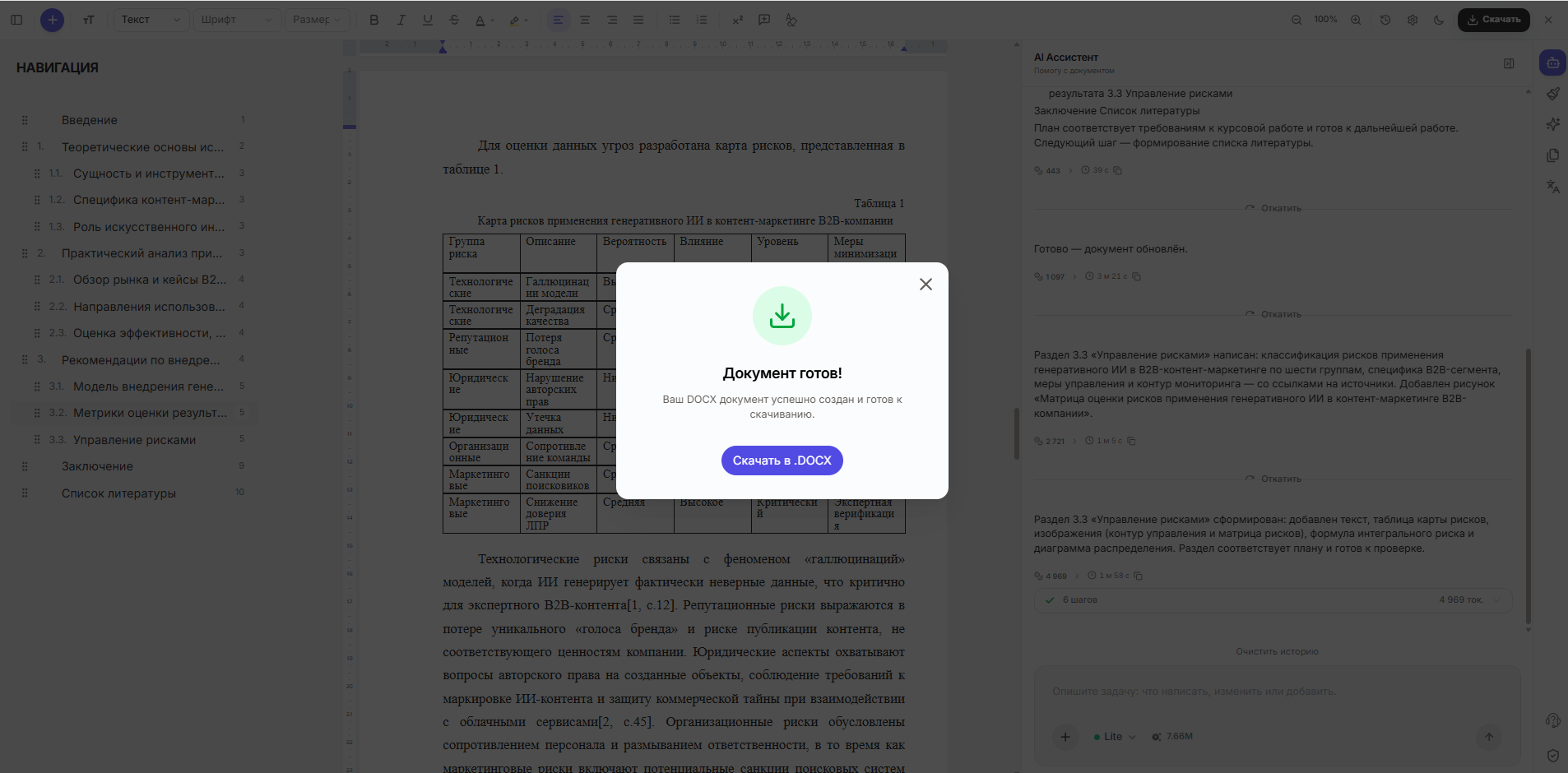
Task: Toggle underline formatting
Action: 427,20
